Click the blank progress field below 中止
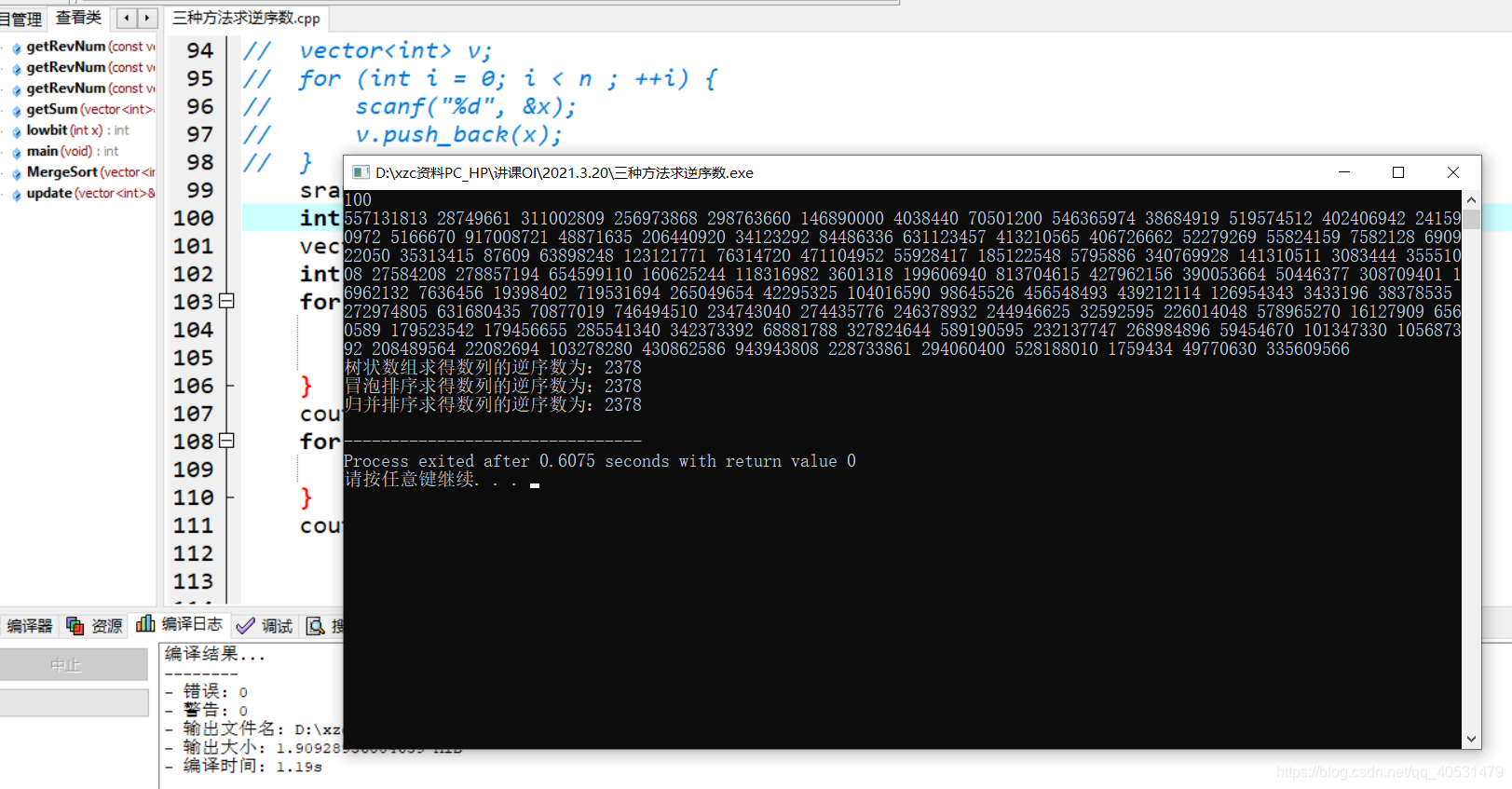 pyautogui.click(x=74, y=702)
